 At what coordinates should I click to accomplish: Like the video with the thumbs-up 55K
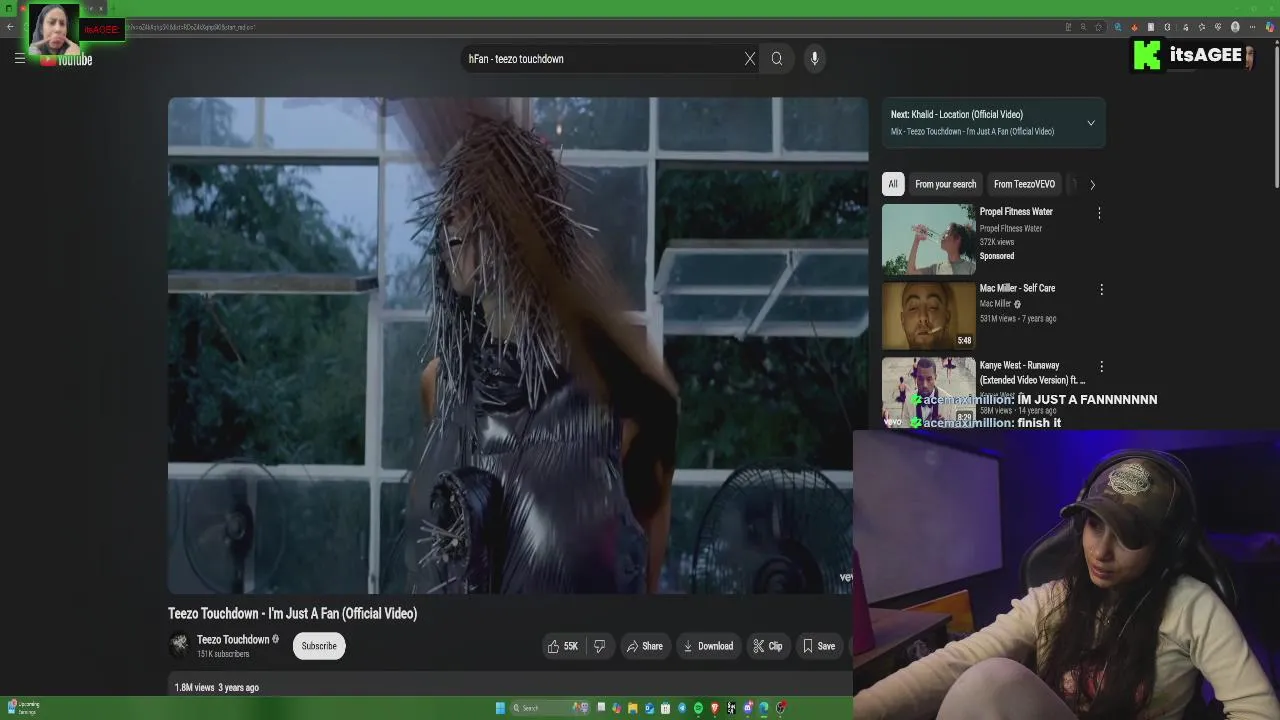[562, 646]
